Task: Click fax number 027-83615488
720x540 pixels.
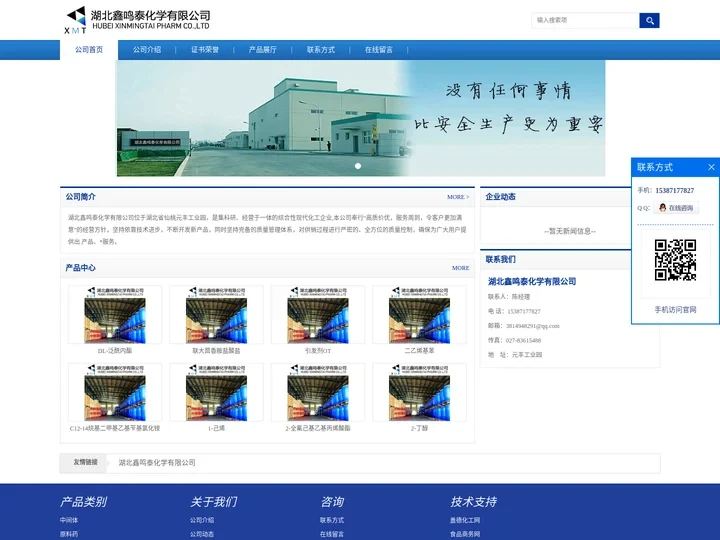Action: tap(523, 341)
